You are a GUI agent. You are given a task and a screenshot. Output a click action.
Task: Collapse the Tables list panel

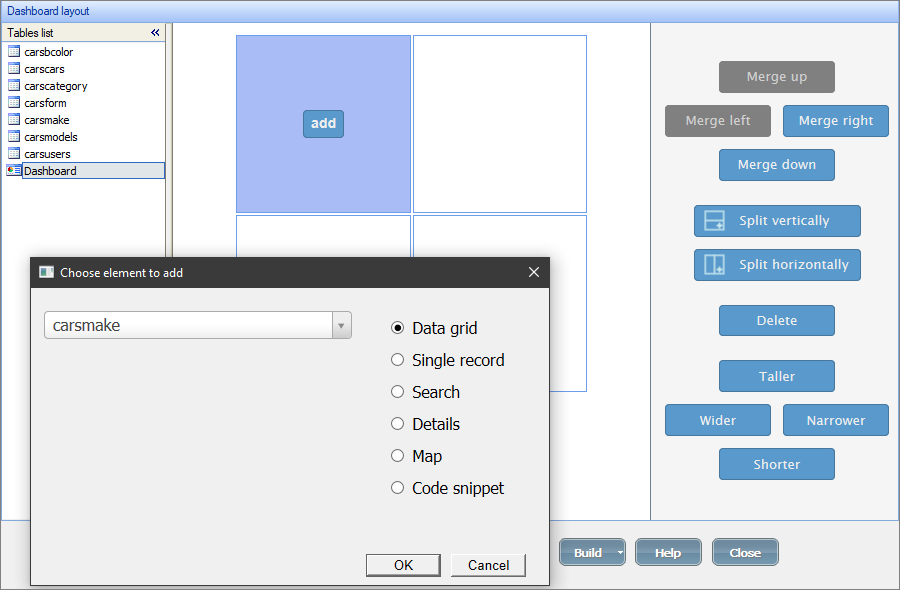(x=155, y=32)
